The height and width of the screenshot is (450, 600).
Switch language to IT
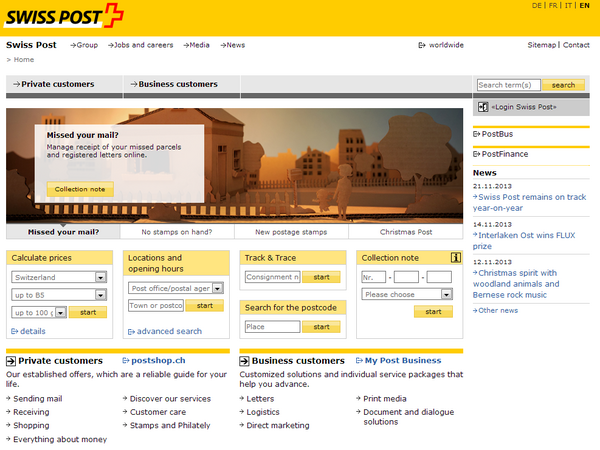[568, 5]
